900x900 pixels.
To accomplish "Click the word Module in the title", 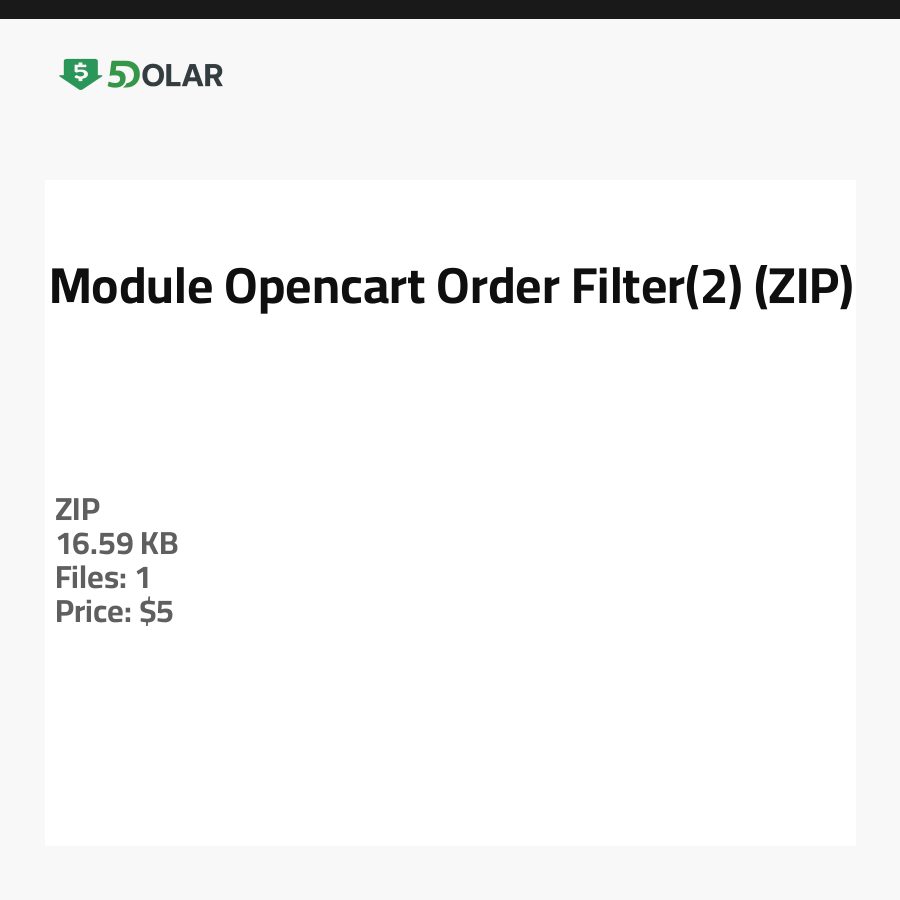I will coord(130,288).
